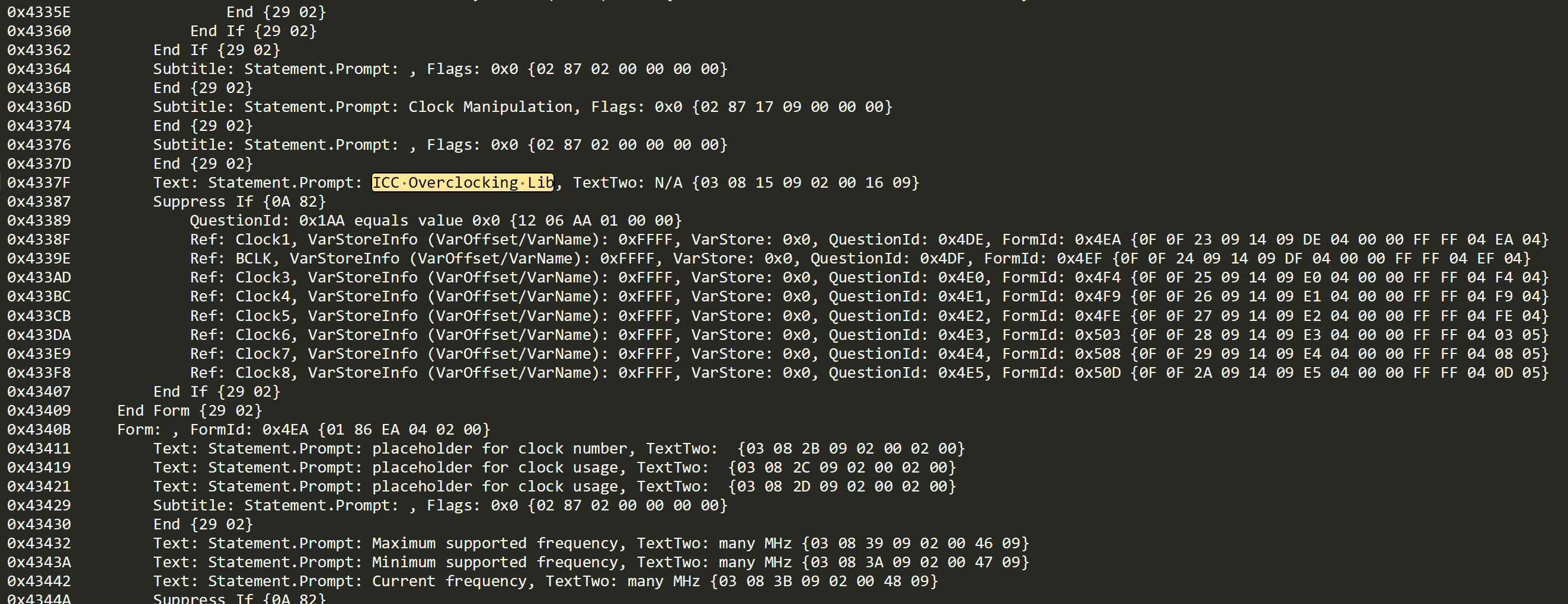Click the "Clock Manipulation" subtitle text

(490, 107)
